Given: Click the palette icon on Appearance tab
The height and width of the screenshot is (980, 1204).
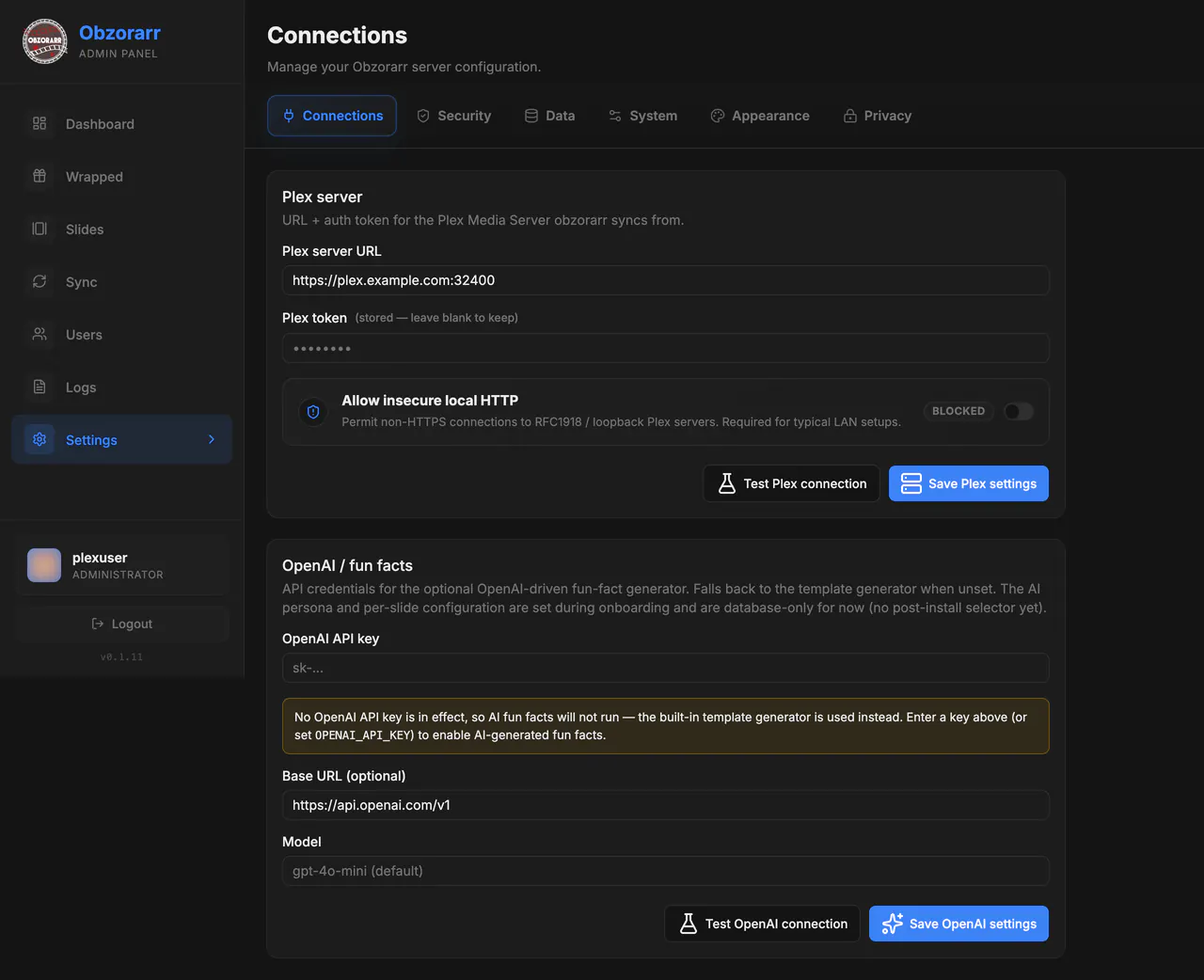Looking at the screenshot, I should (x=718, y=116).
